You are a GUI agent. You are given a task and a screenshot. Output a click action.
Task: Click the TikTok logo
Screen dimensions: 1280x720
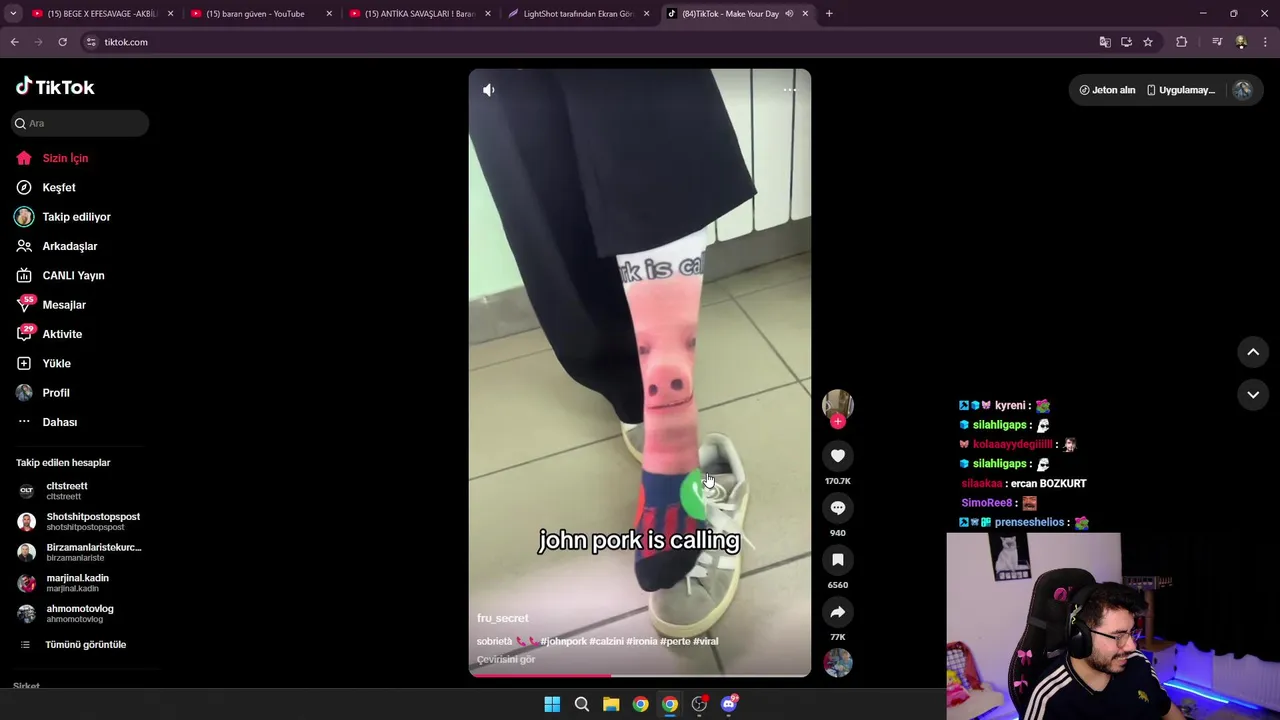tap(55, 87)
